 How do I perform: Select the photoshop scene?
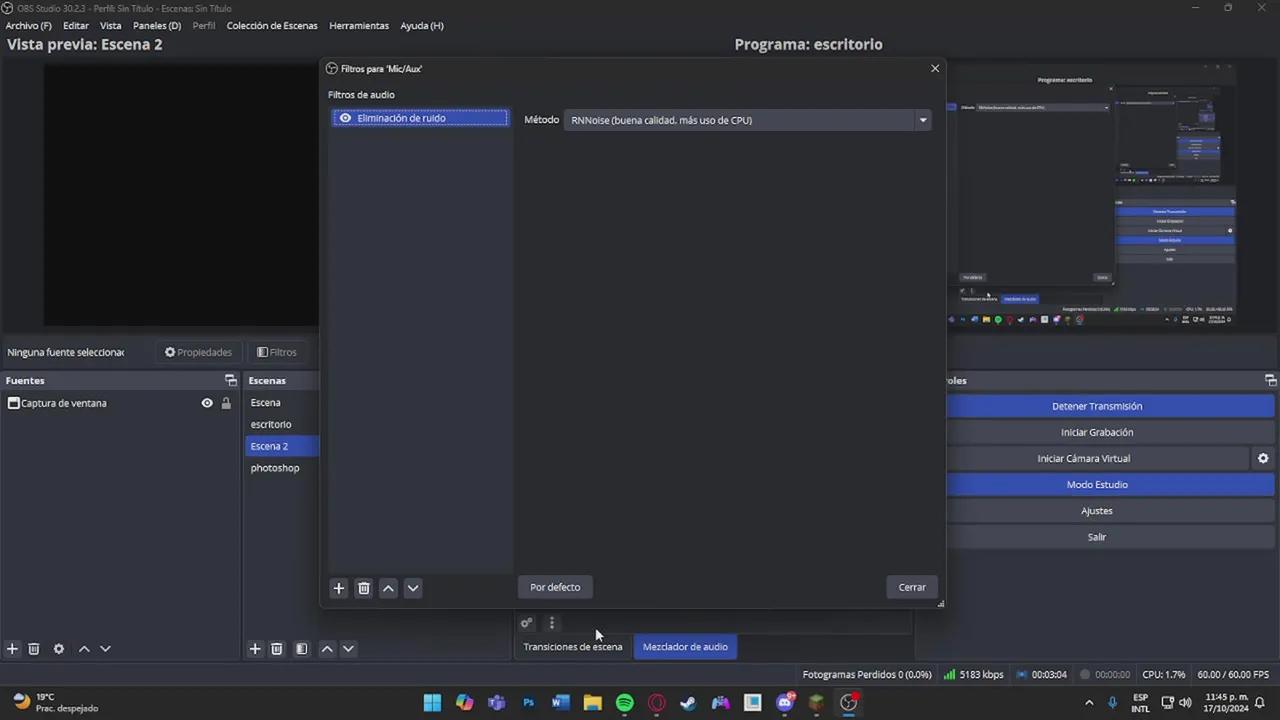click(275, 468)
